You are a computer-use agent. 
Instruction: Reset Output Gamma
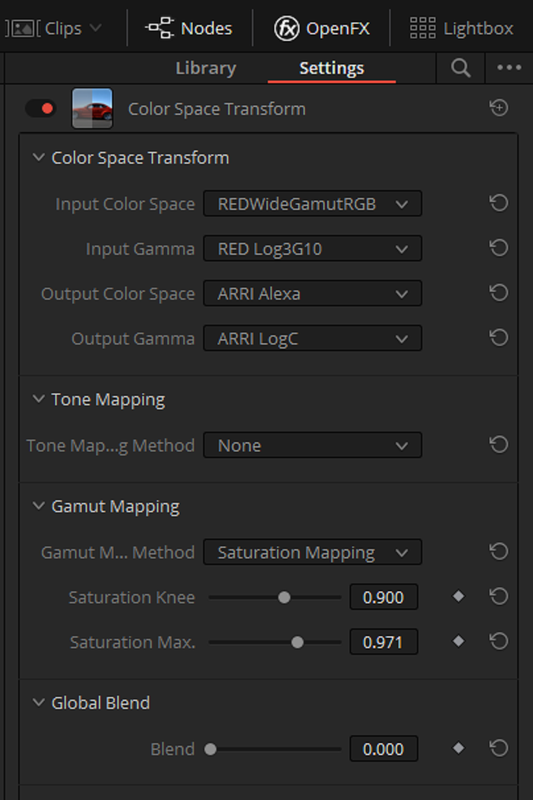499,337
